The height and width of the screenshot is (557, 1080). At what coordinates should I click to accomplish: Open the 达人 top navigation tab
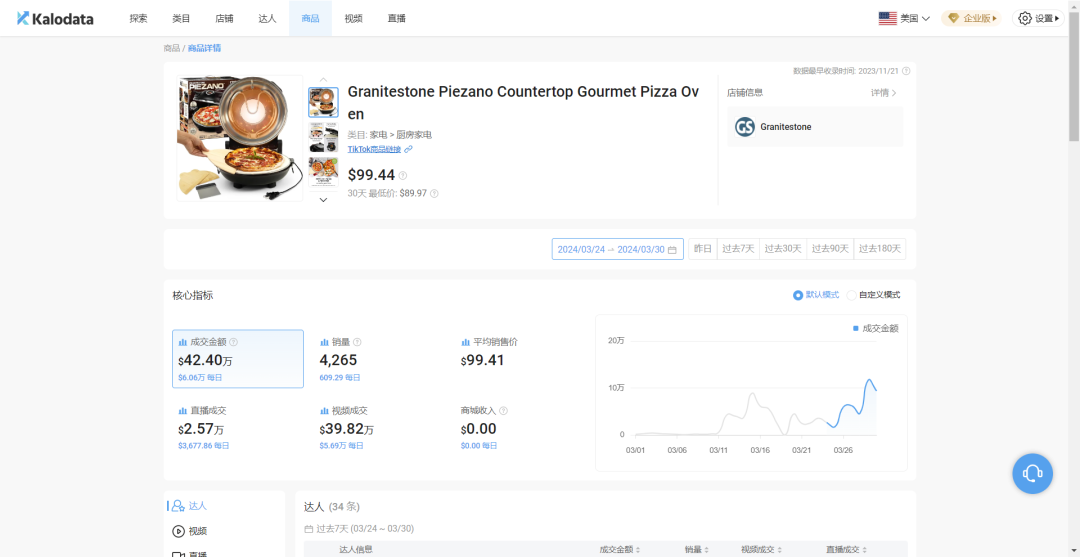(267, 19)
